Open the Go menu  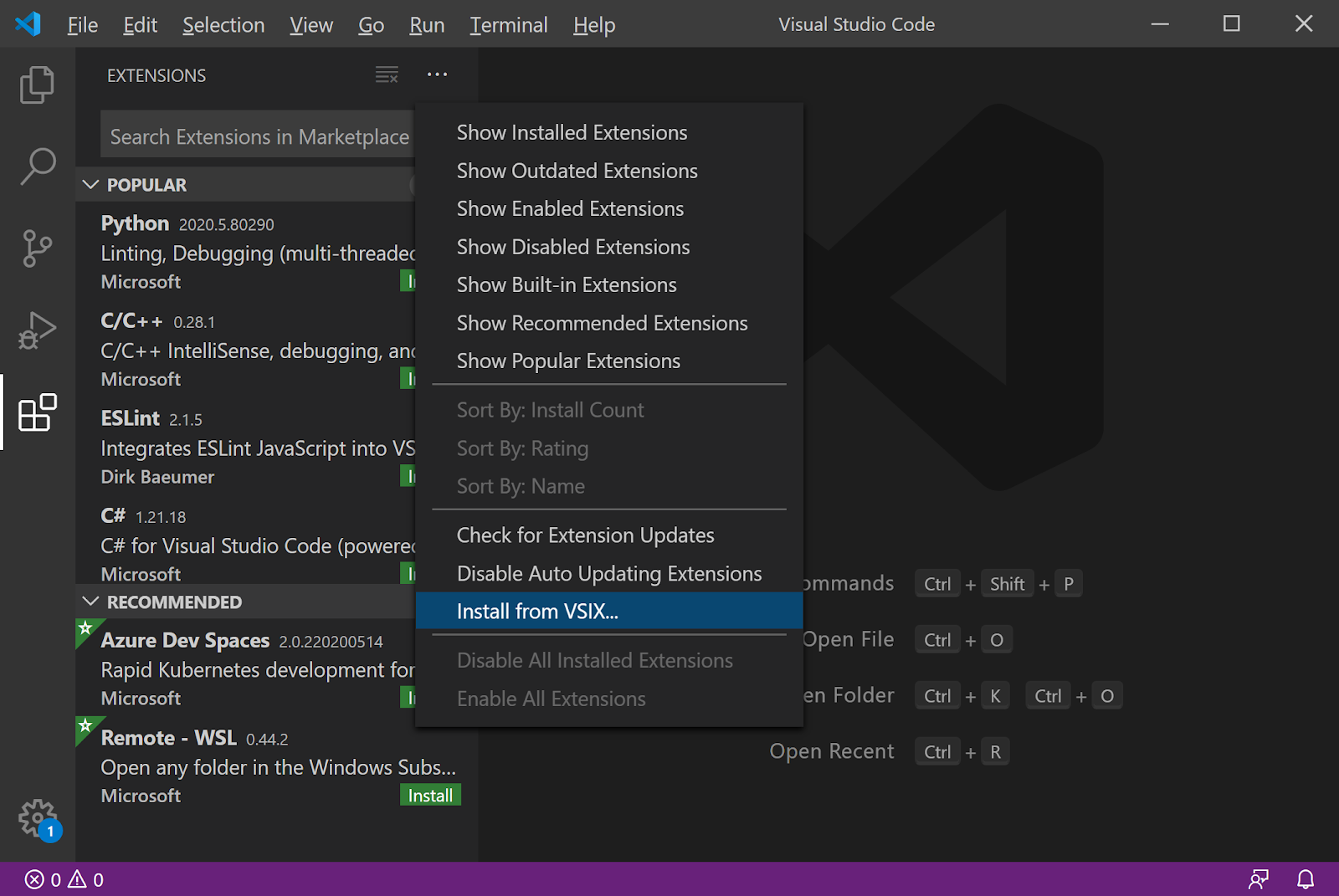(x=372, y=25)
